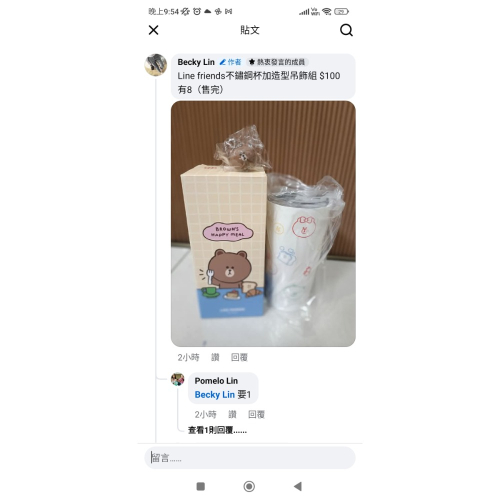
Task: Reply to Pomelo Lin's comment via 回覆
Action: tap(256, 414)
